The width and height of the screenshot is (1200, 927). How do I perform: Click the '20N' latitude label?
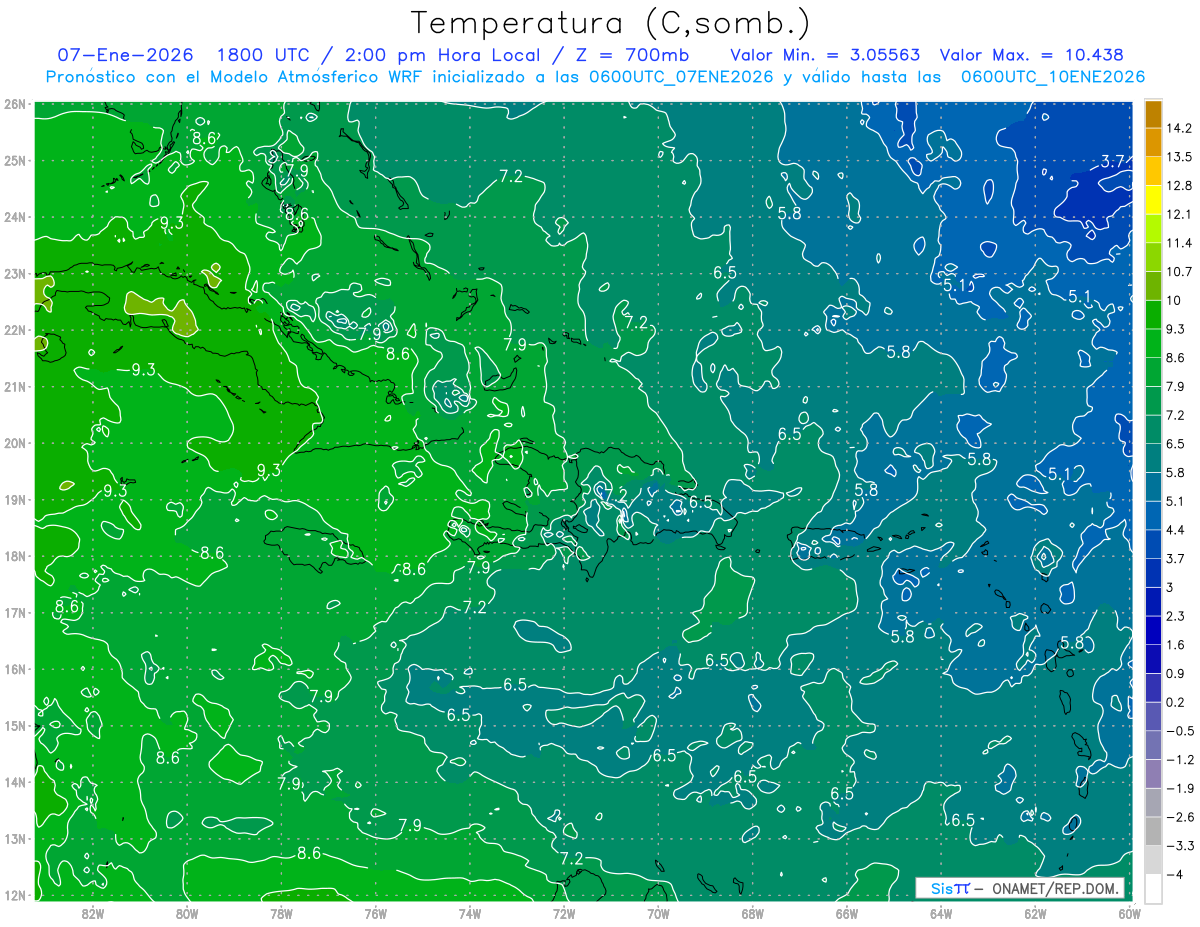click(x=14, y=443)
